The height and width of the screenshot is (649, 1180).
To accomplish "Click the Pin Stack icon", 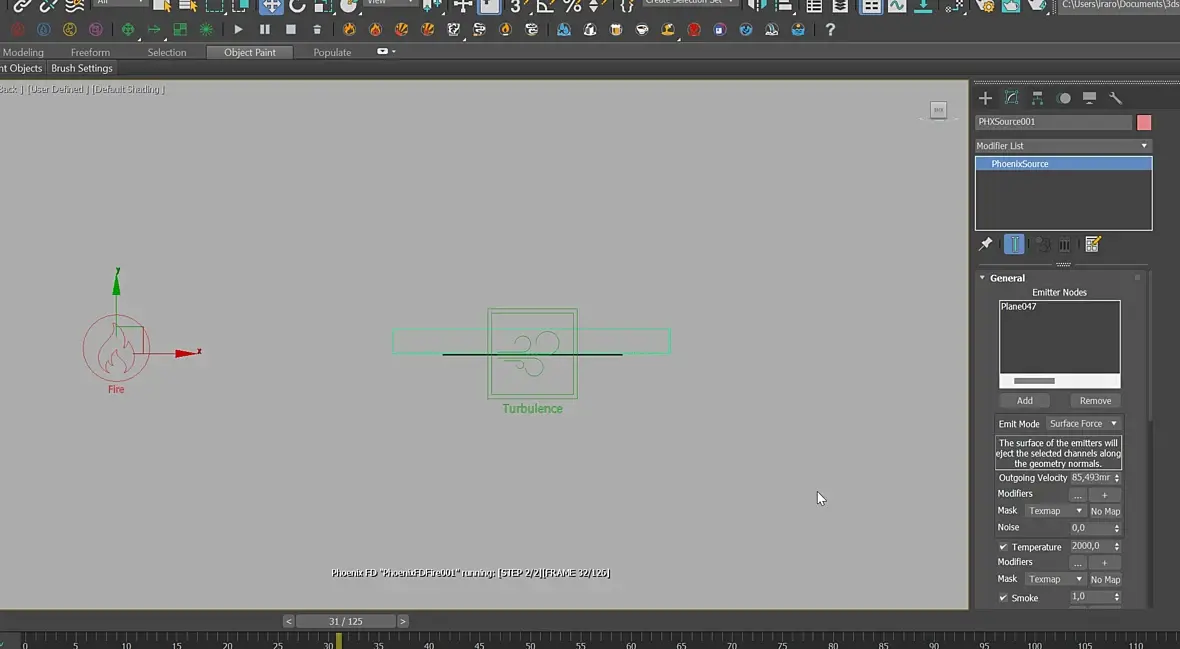I will tap(985, 244).
